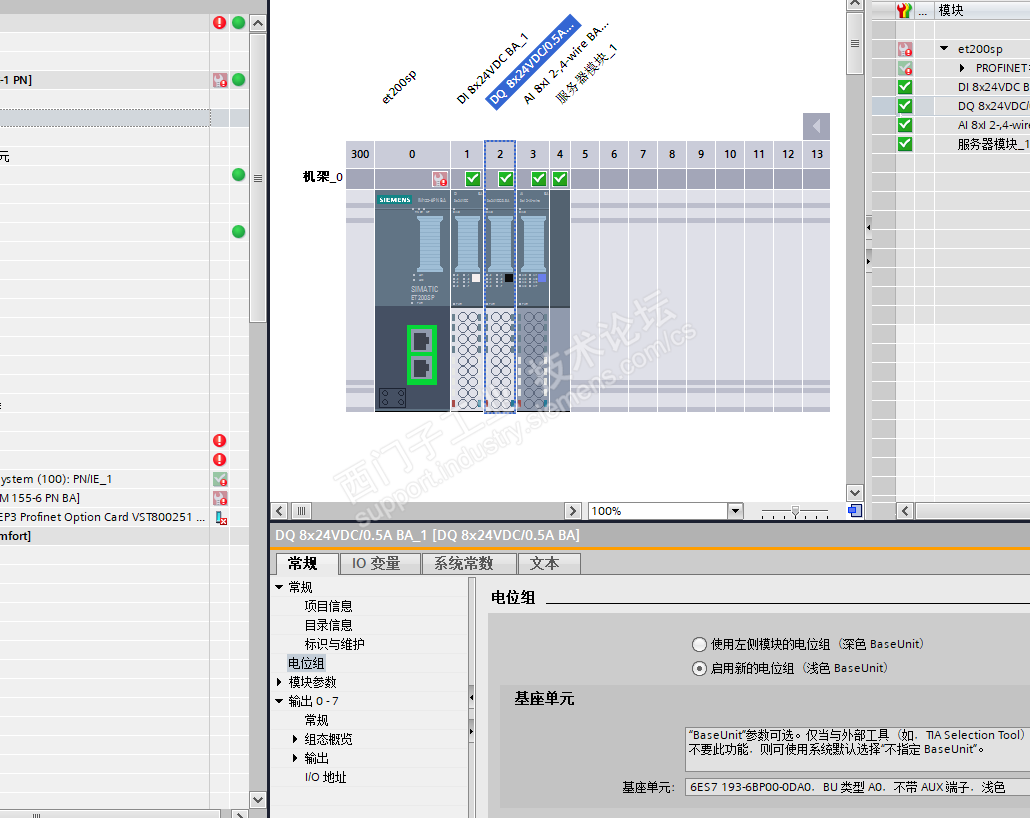Expand the 输出 sub-node arrow

click(x=295, y=758)
